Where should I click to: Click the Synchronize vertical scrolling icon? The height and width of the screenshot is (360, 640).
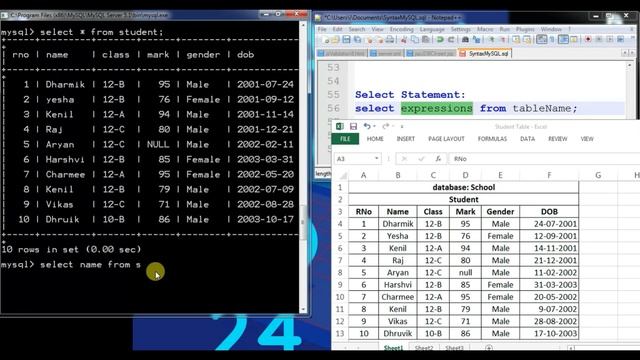tap(516, 40)
